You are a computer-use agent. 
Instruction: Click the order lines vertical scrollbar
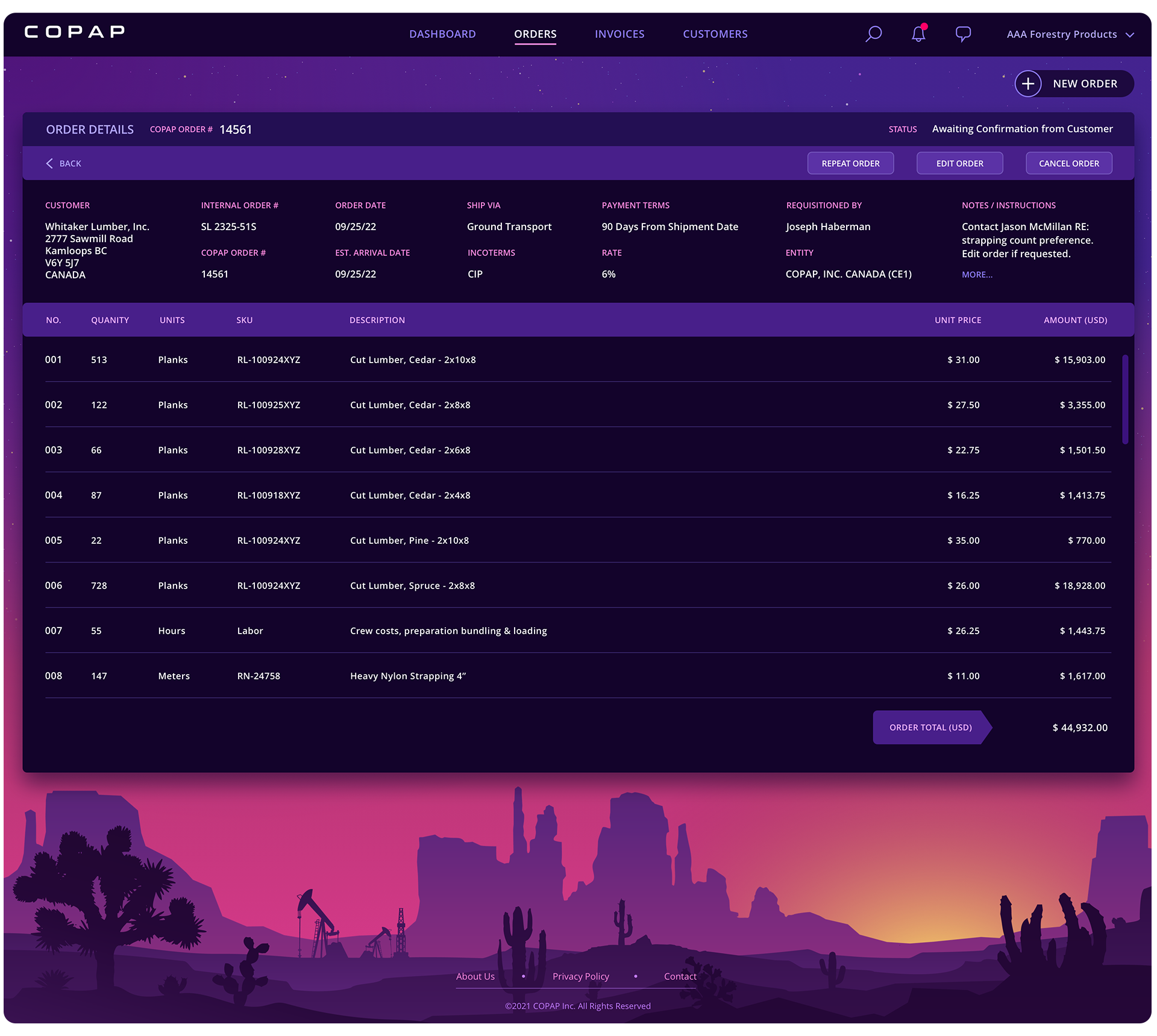1124,399
